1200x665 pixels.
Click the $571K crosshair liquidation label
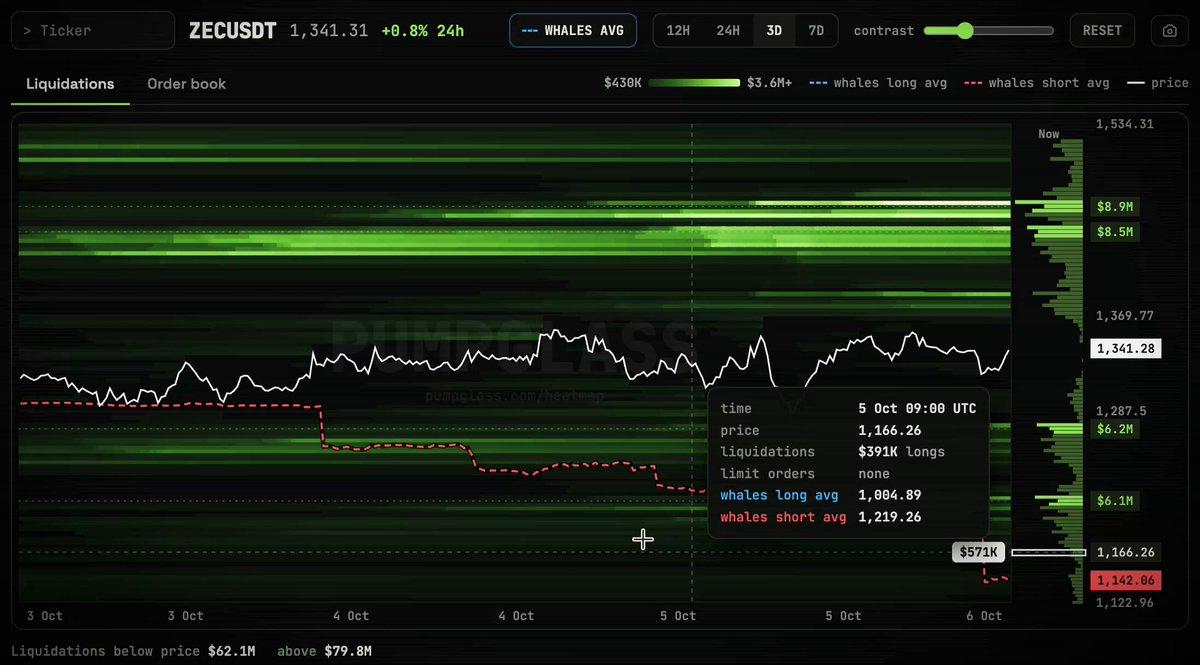pos(979,552)
